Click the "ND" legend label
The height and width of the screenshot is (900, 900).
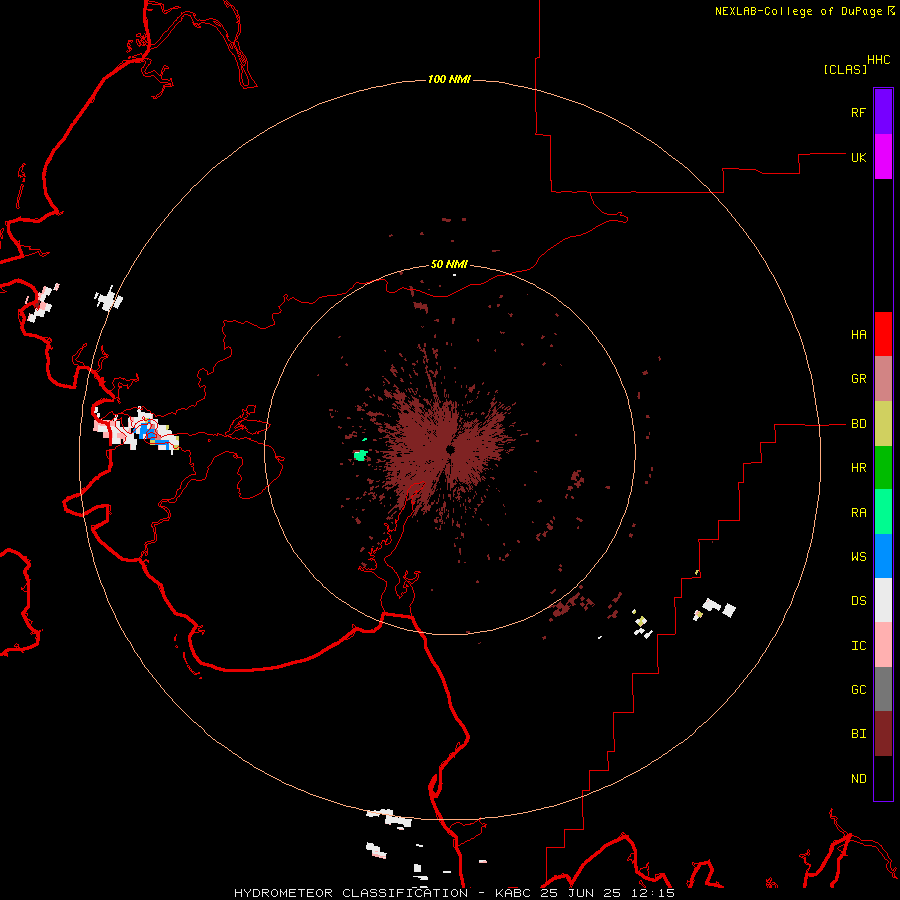[858, 779]
